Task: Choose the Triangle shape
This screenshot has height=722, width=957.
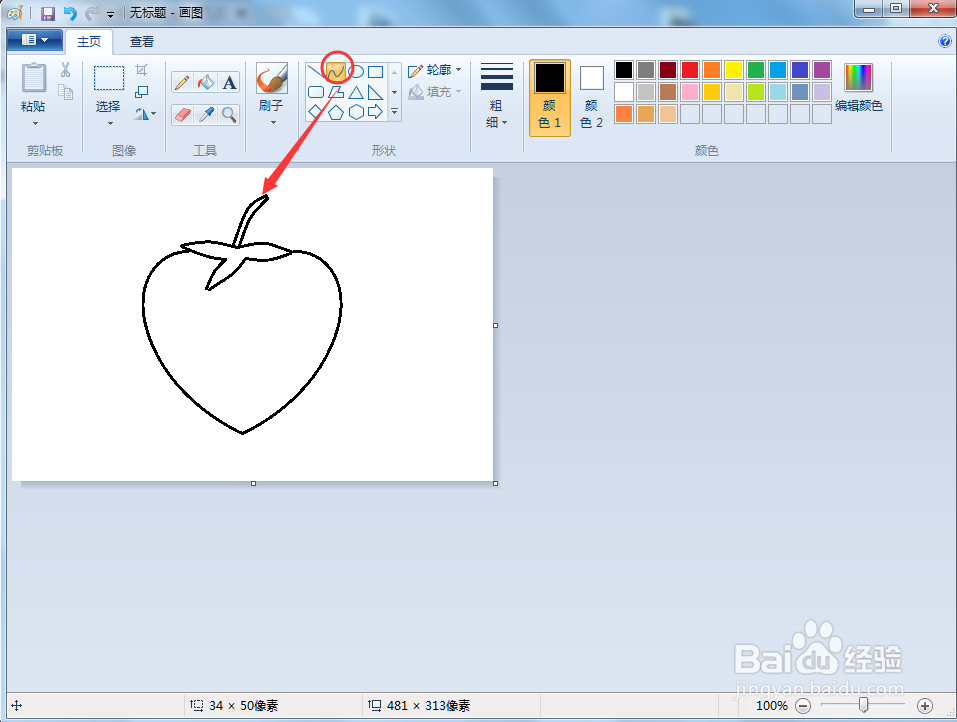Action: pyautogui.click(x=358, y=92)
